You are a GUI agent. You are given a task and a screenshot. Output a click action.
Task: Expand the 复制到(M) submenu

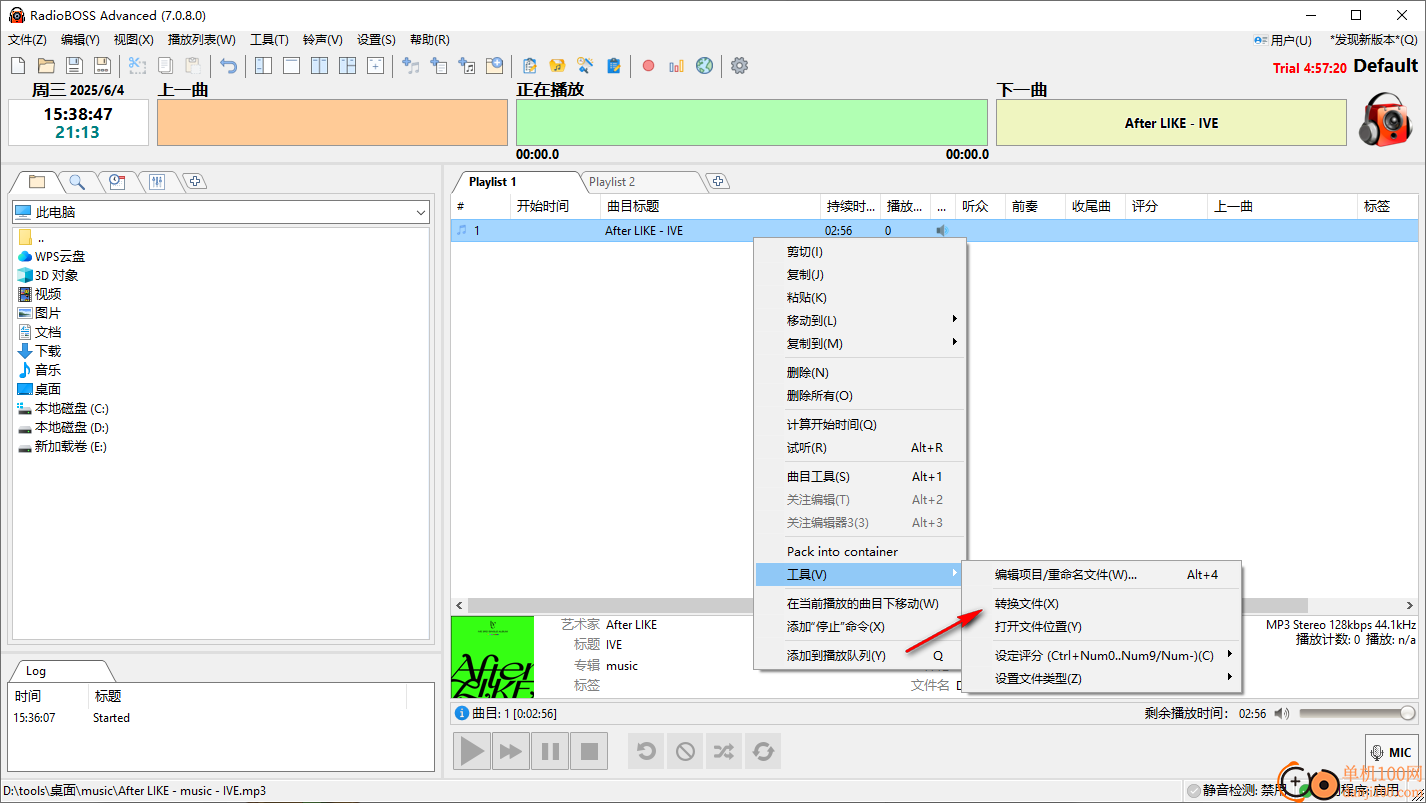(860, 343)
